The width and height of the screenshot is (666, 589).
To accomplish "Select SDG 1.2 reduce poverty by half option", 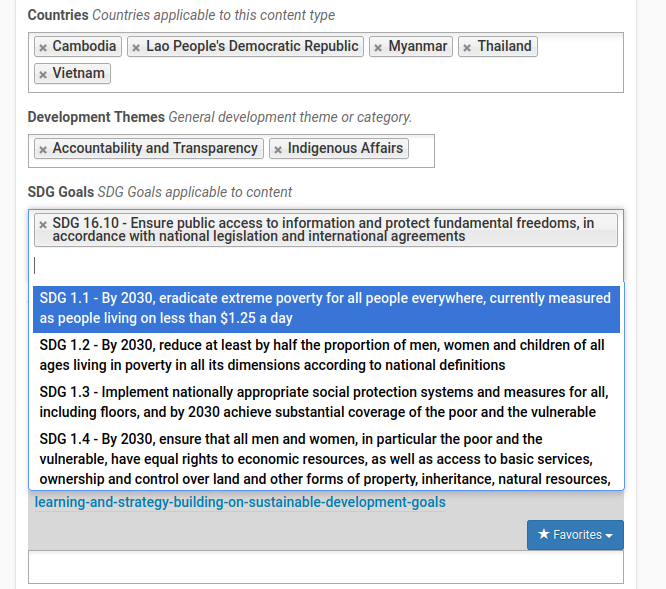I will pyautogui.click(x=326, y=355).
